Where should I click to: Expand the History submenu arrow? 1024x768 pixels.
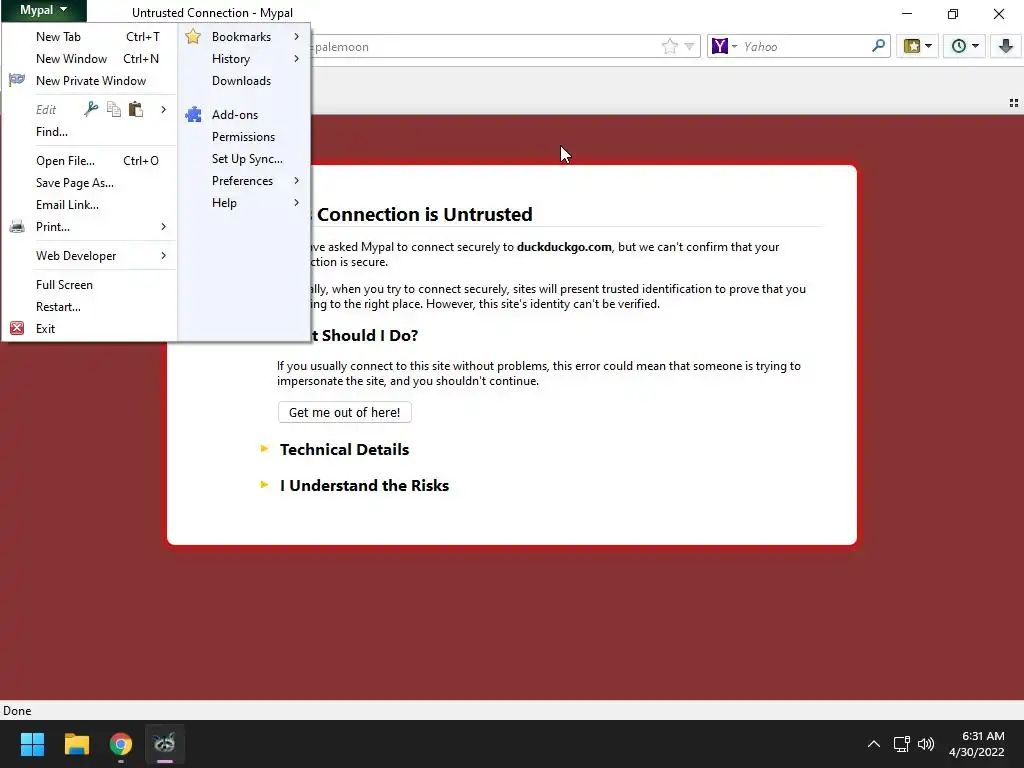(296, 59)
